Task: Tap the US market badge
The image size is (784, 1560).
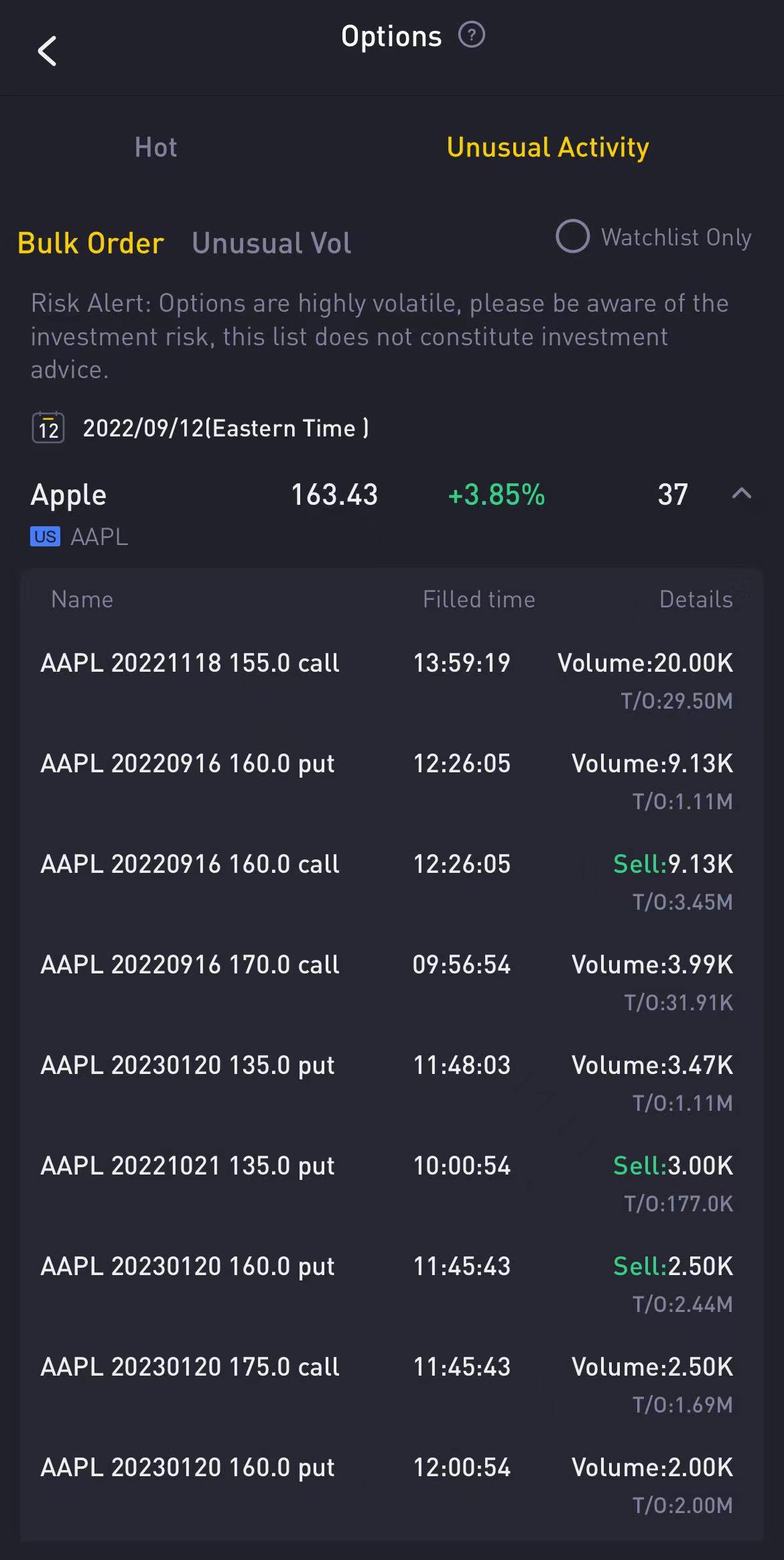Action: pos(45,537)
